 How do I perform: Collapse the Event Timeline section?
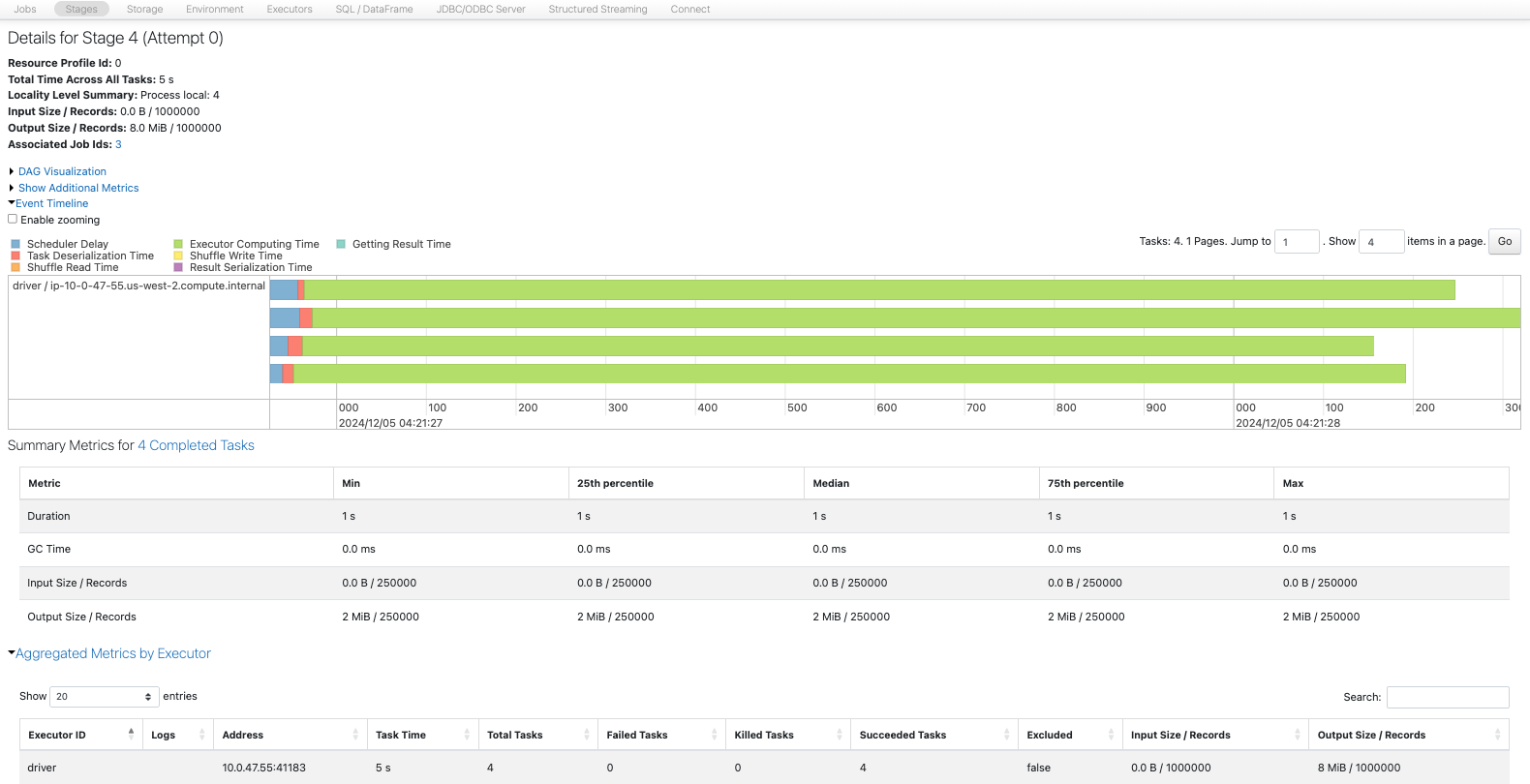[51, 203]
